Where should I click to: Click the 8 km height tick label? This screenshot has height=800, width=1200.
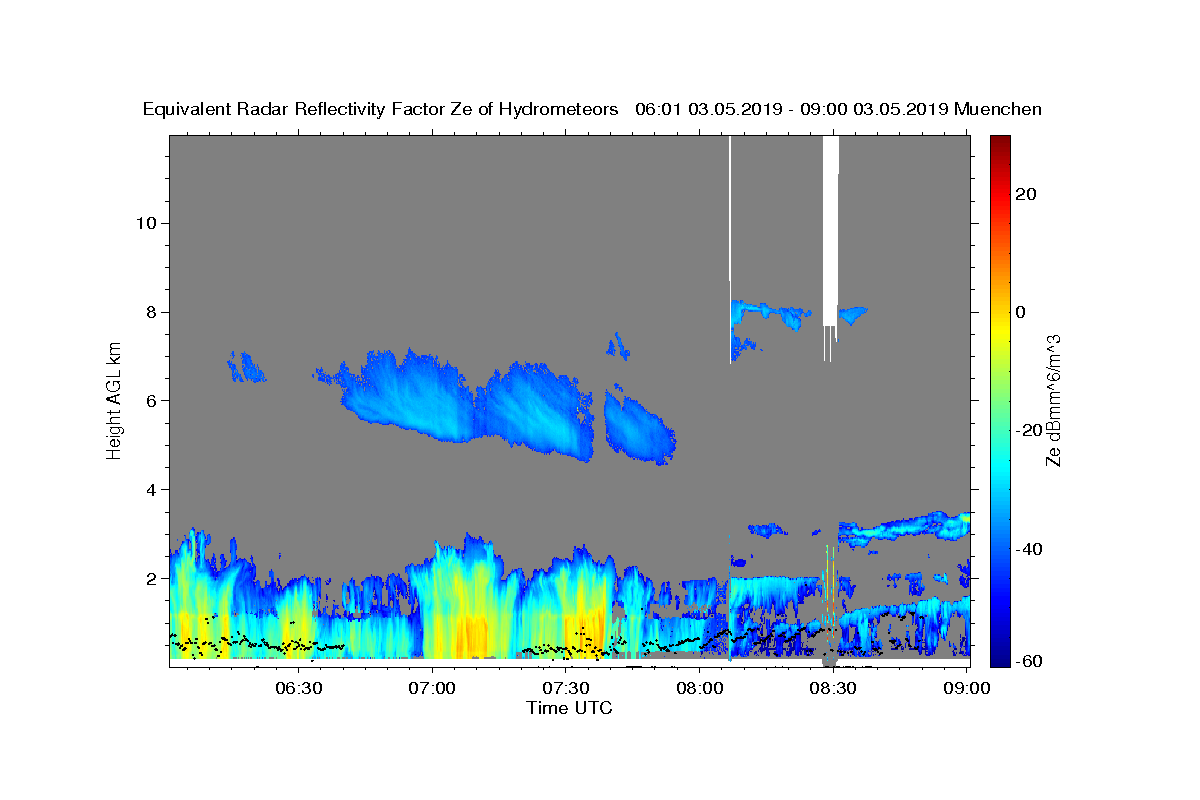150,312
